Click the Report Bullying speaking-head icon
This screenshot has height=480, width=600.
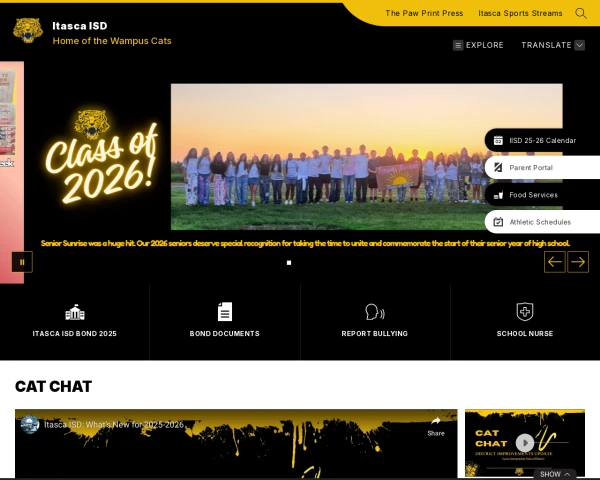pos(375,312)
